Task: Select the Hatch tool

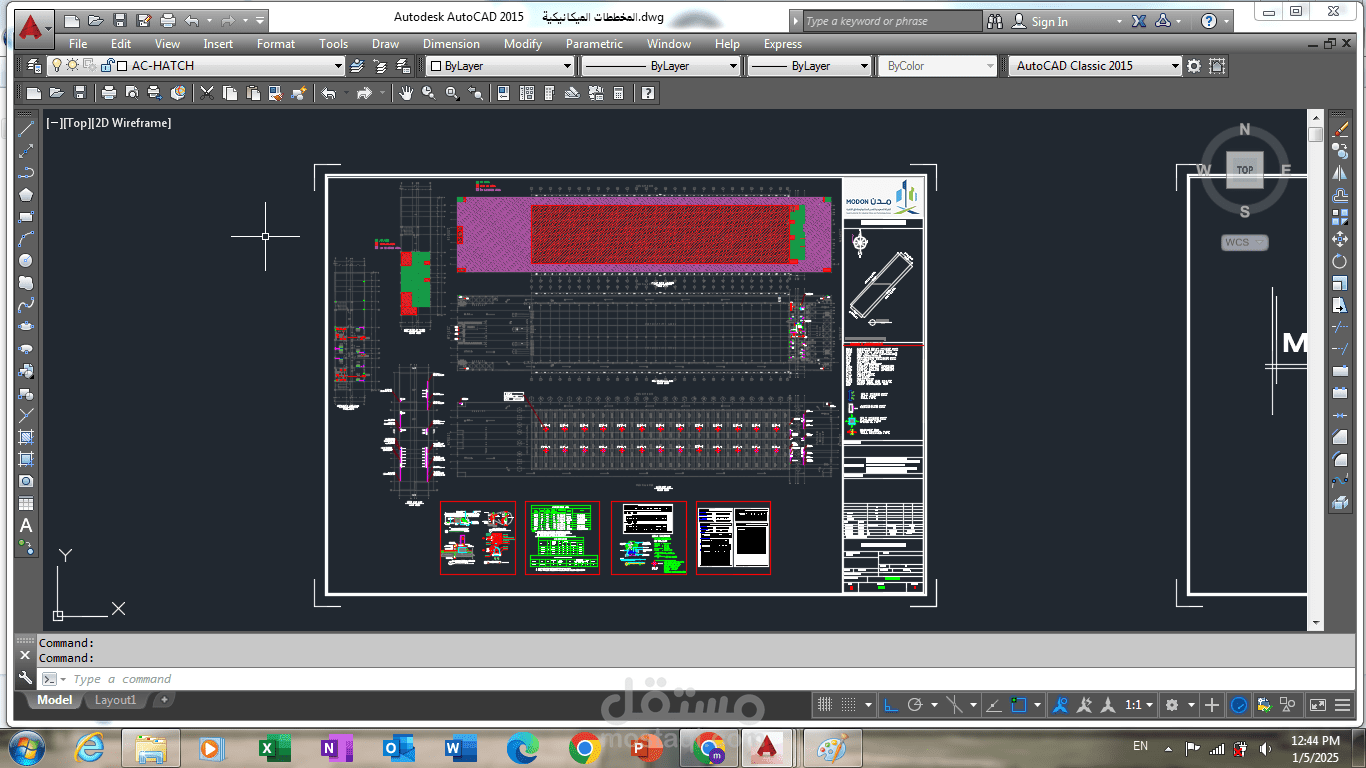Action: 26,437
